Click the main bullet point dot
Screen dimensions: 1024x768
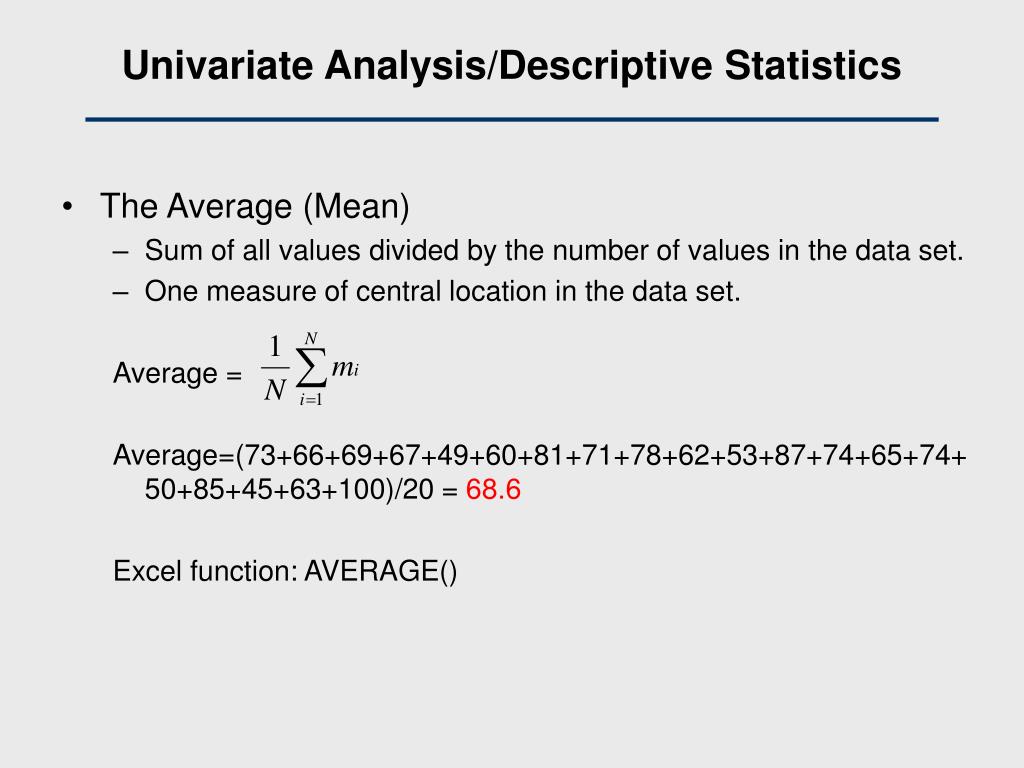(67, 207)
